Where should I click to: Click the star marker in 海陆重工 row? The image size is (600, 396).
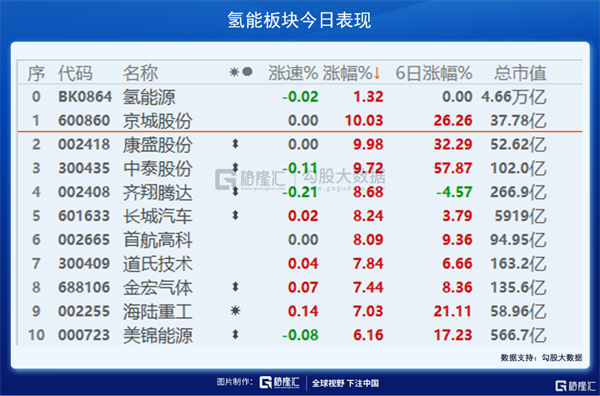coord(235,311)
